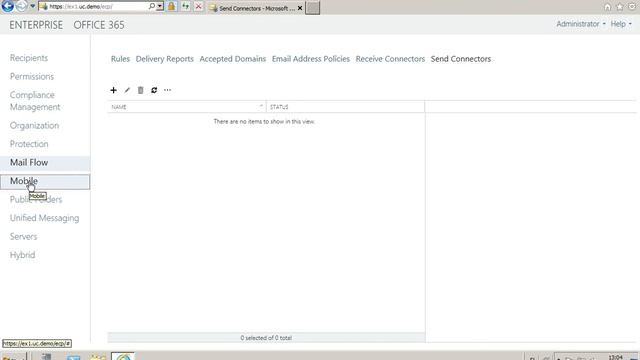Open the Delivery Reports tab
Viewport: 640px width, 360px height.
[164, 59]
